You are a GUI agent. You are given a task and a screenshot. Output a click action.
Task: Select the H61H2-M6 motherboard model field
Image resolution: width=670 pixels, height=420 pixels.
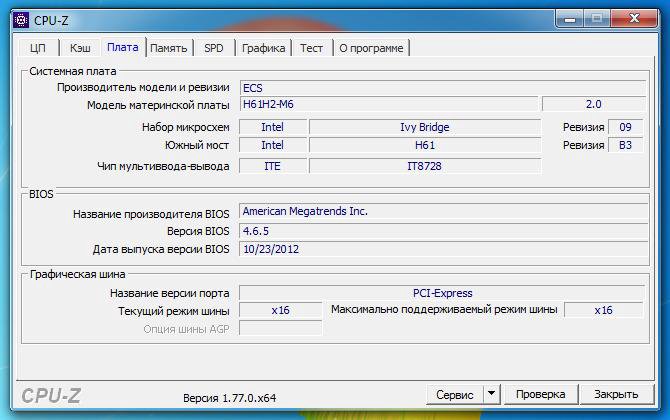pos(388,104)
